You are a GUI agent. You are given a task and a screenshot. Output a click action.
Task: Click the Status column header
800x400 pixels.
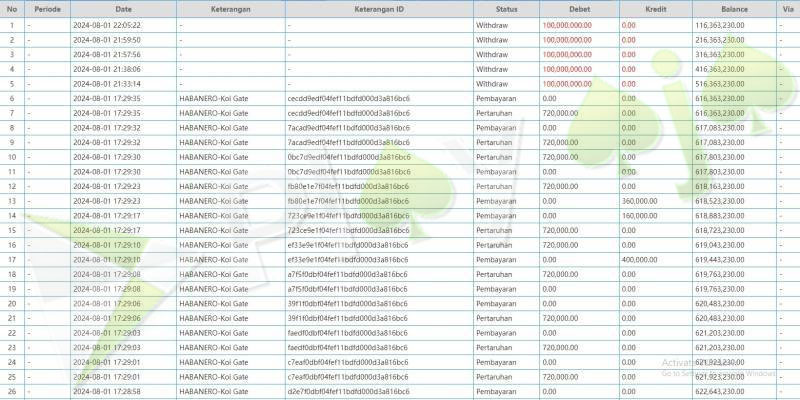point(506,8)
